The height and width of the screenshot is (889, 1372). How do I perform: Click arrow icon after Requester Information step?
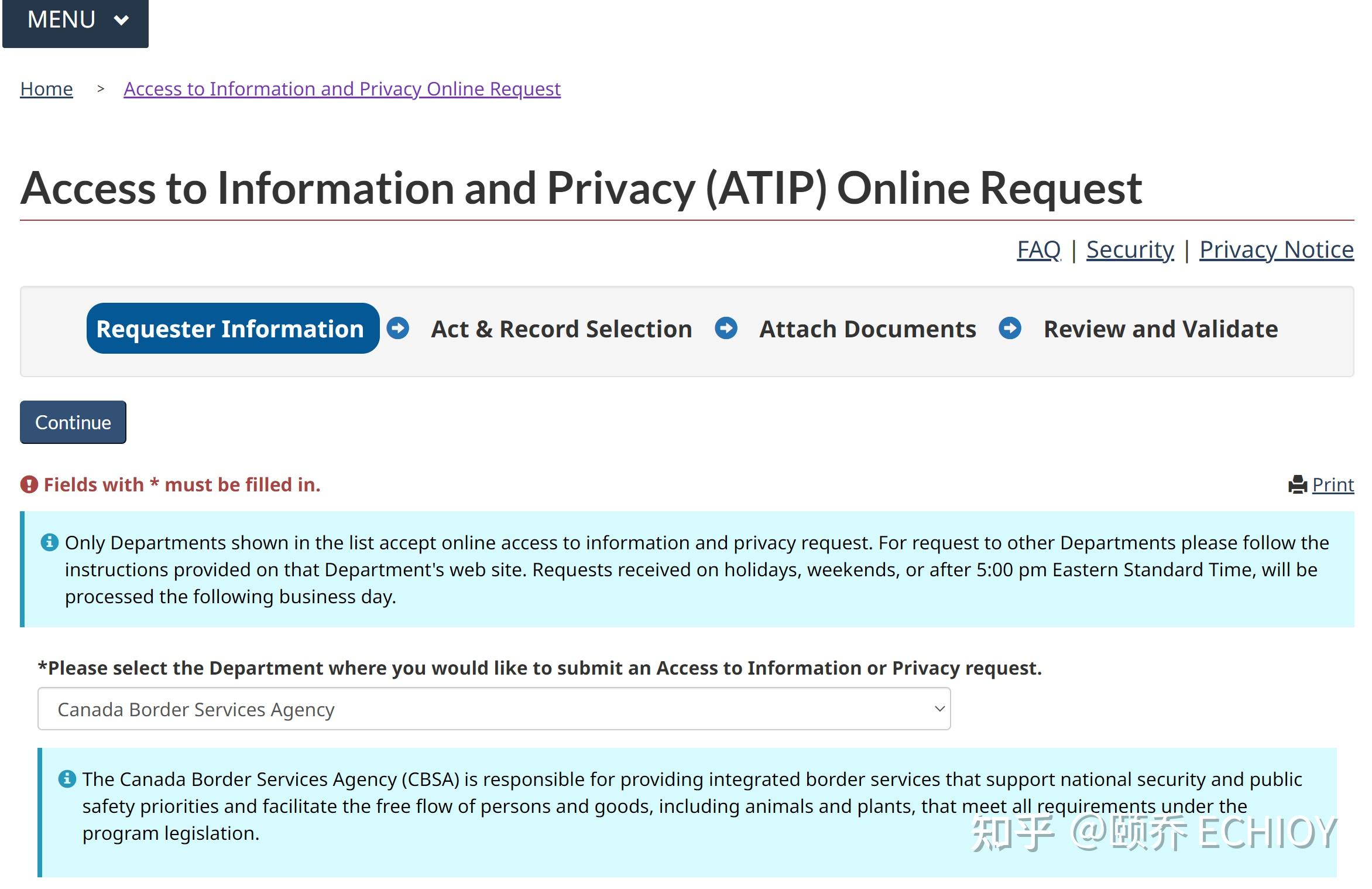point(398,328)
